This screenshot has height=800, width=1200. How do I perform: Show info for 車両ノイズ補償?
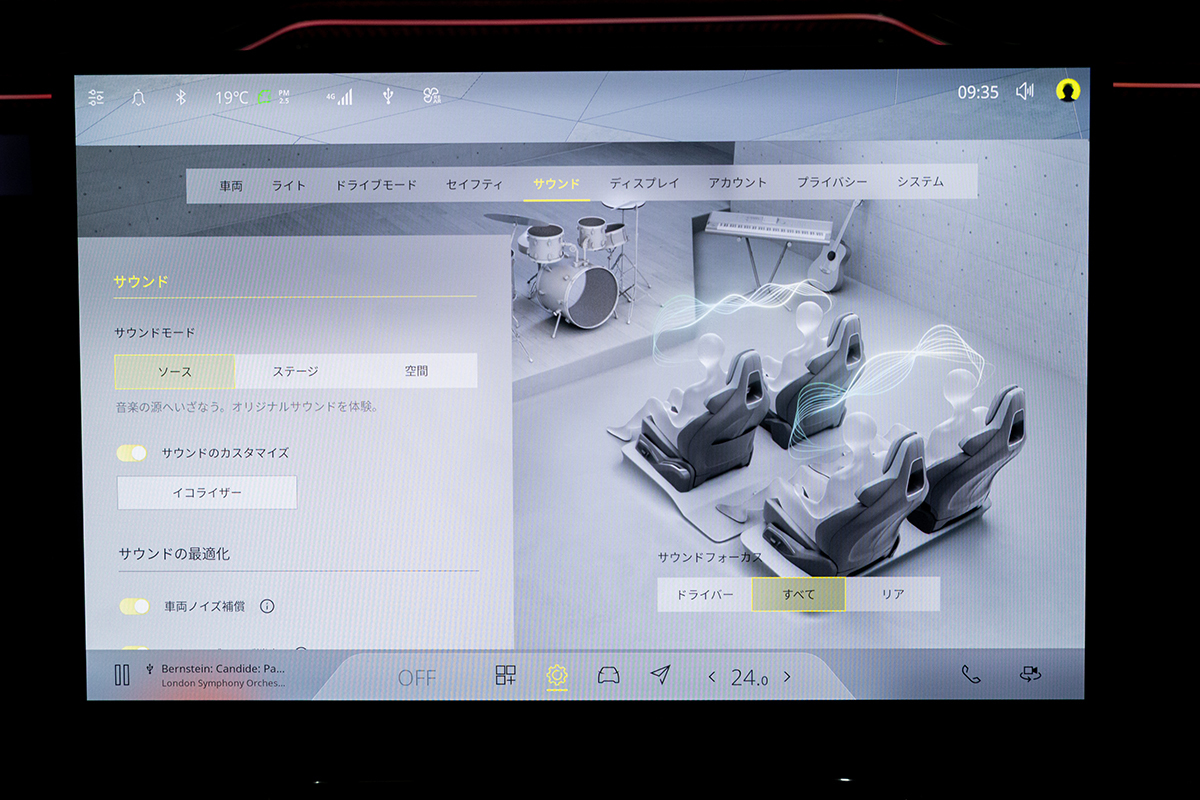(x=267, y=606)
